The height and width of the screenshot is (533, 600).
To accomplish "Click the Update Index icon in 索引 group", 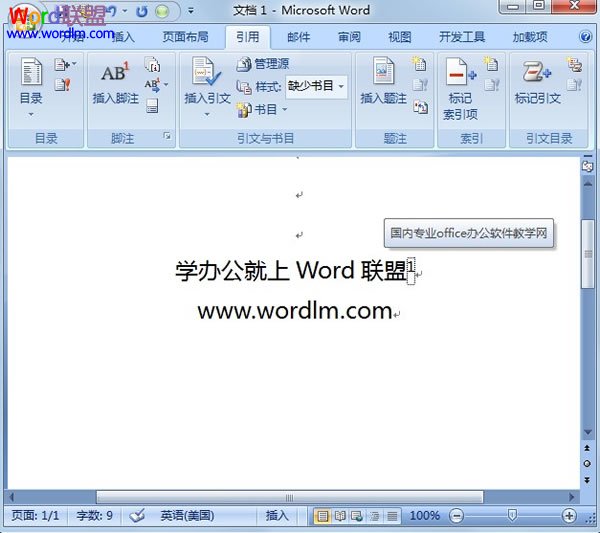I will tap(492, 85).
